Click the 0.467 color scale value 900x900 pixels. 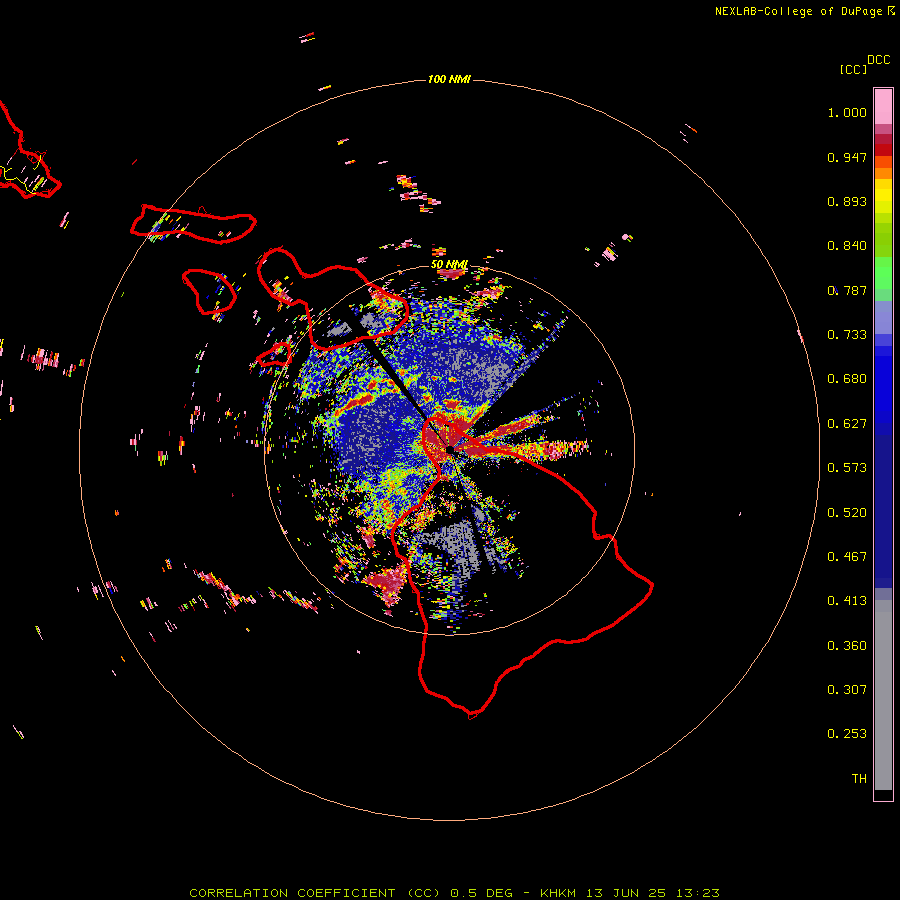pos(847,557)
